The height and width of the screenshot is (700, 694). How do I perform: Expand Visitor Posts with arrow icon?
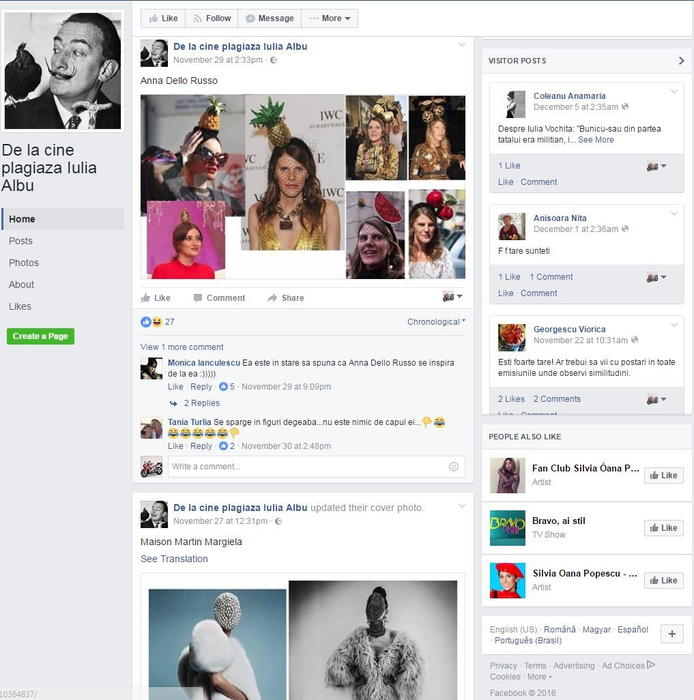(x=681, y=61)
